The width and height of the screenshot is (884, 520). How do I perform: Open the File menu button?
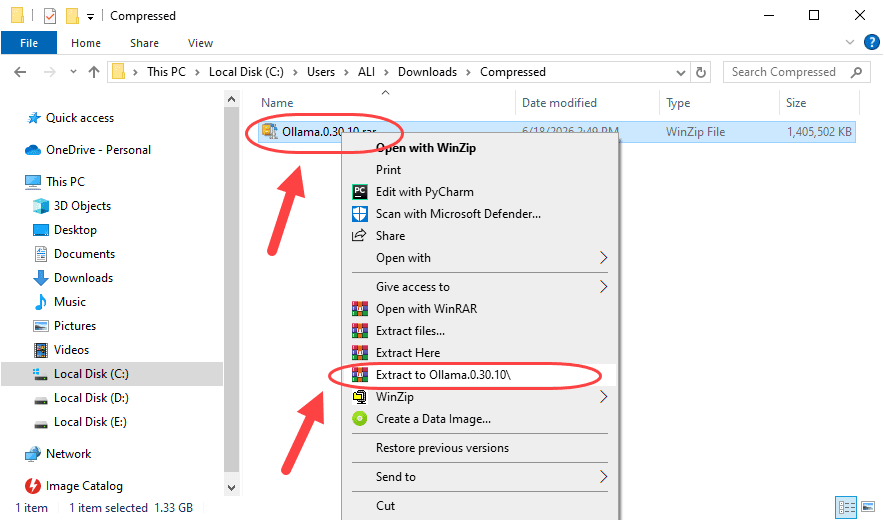pyautogui.click(x=29, y=43)
